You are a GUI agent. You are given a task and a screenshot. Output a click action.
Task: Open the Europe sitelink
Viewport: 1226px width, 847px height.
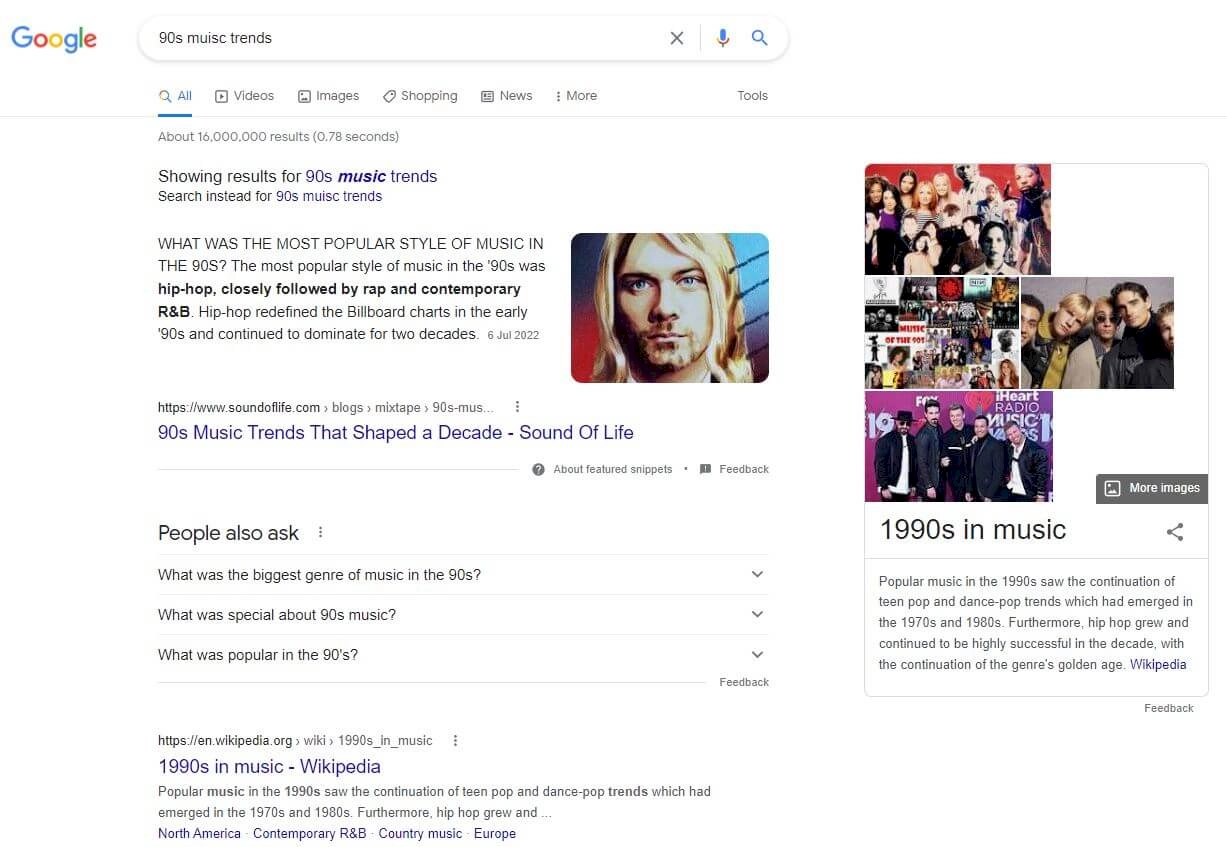pyautogui.click(x=495, y=833)
